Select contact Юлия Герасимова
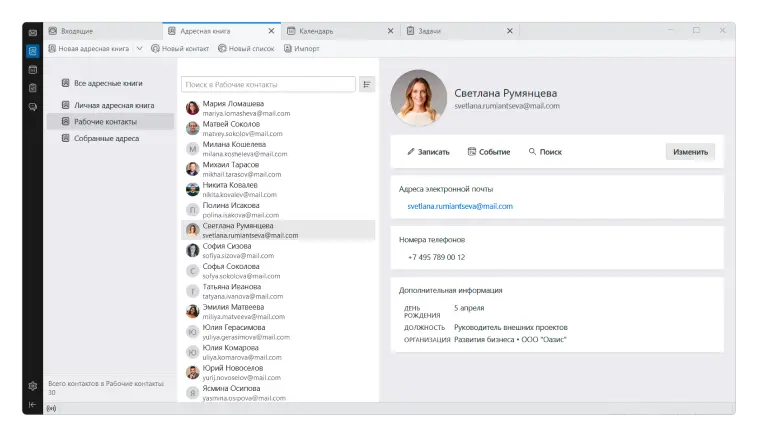 click(x=278, y=332)
